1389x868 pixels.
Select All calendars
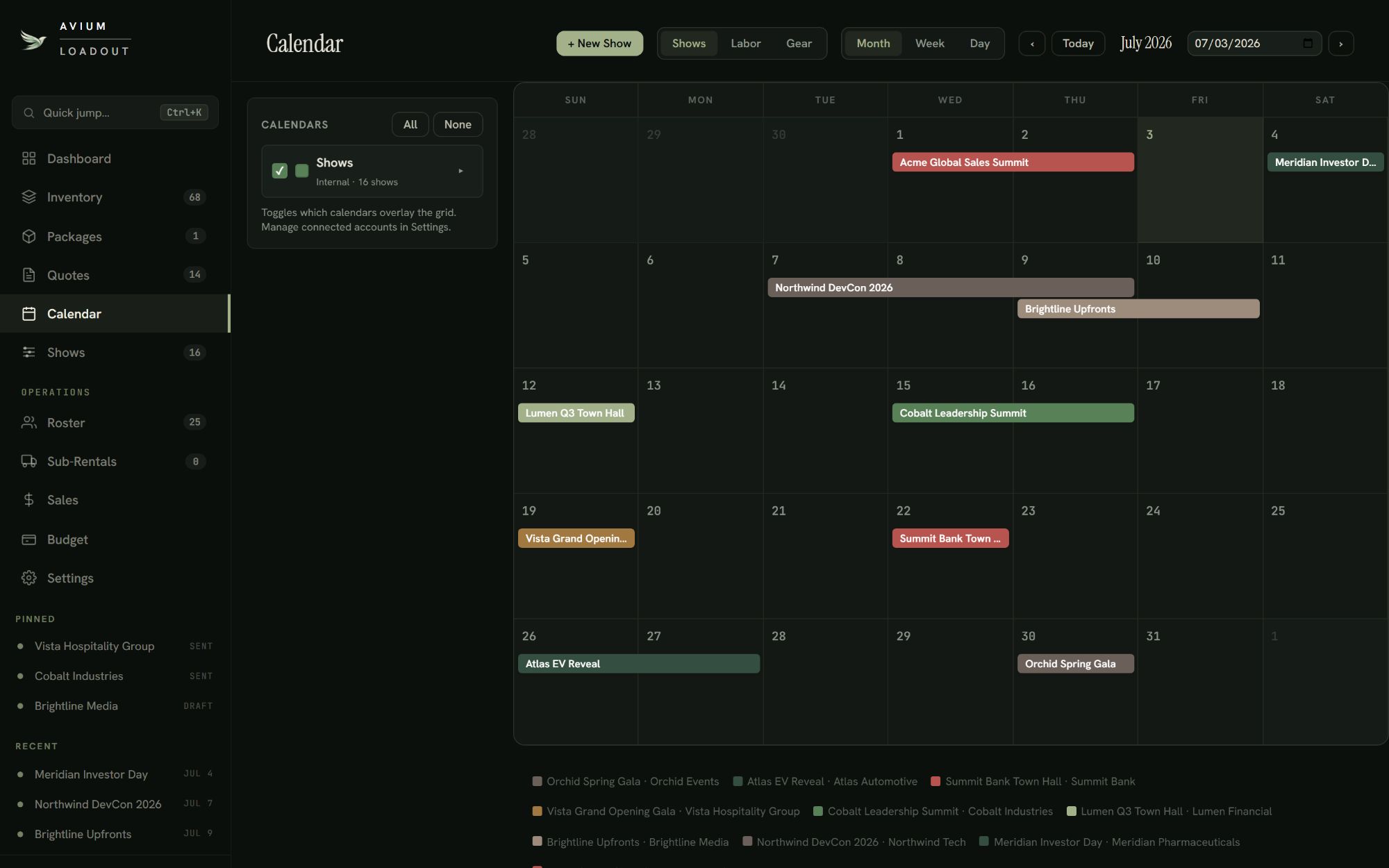[x=410, y=124]
